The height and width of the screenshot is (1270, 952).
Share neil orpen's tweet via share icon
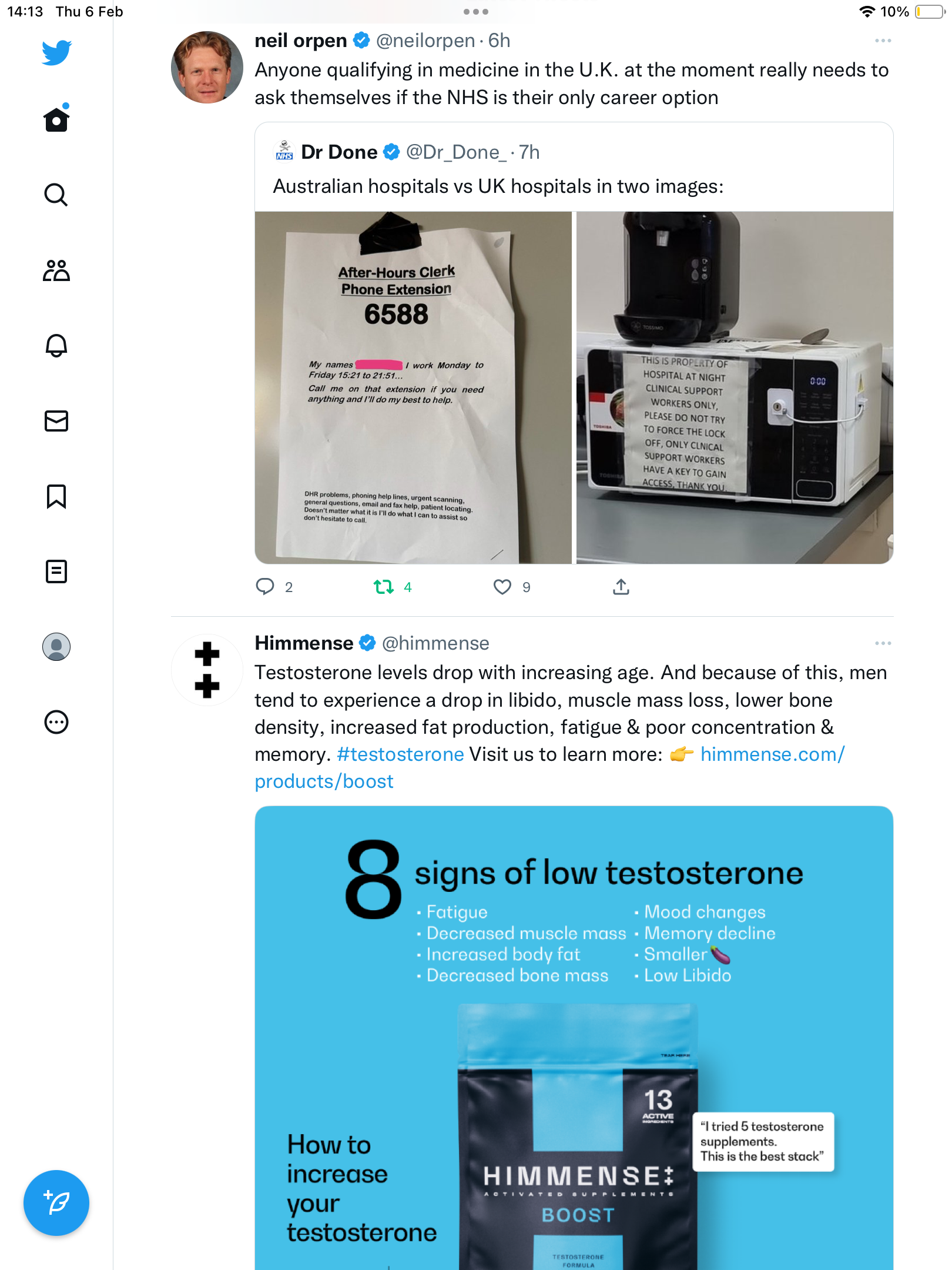(621, 587)
